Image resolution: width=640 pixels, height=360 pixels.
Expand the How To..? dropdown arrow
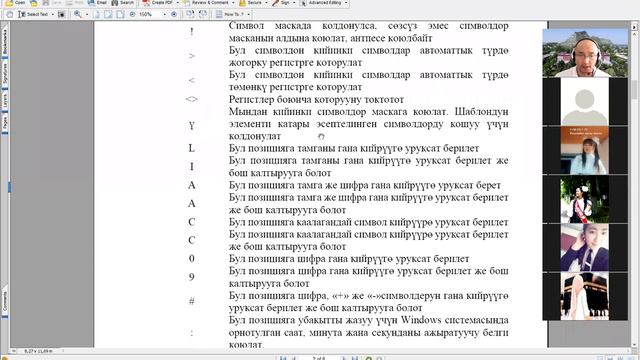(x=248, y=14)
